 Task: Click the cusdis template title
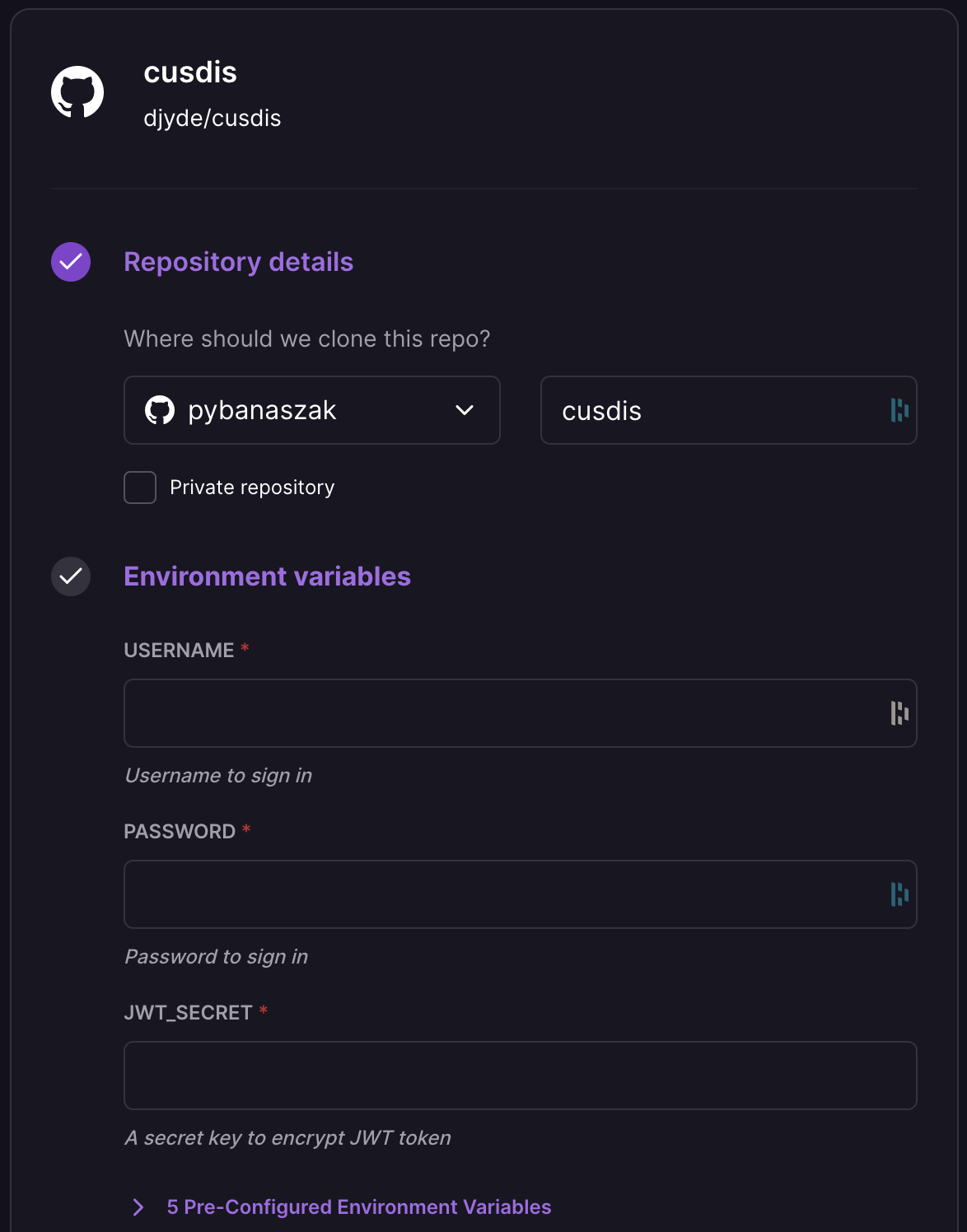(x=190, y=72)
